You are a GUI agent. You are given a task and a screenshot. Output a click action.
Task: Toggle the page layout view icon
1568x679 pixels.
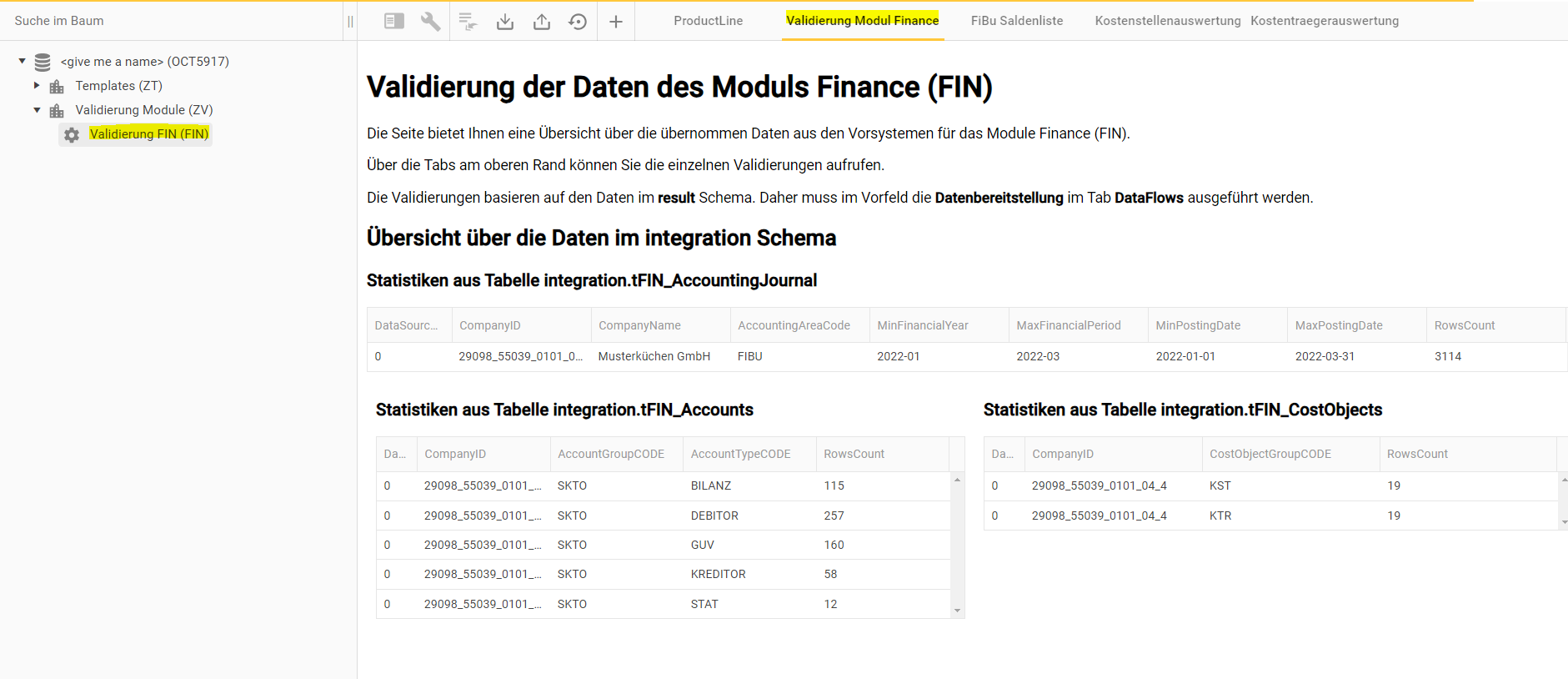[394, 21]
